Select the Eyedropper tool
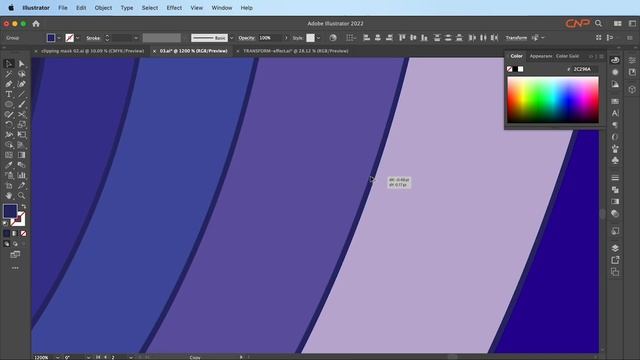 9,165
